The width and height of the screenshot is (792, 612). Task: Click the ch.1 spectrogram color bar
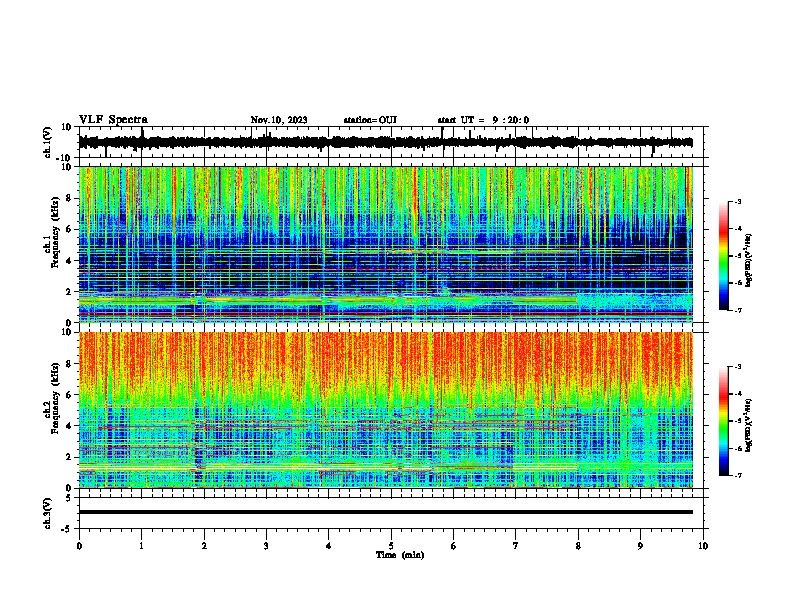tap(724, 256)
